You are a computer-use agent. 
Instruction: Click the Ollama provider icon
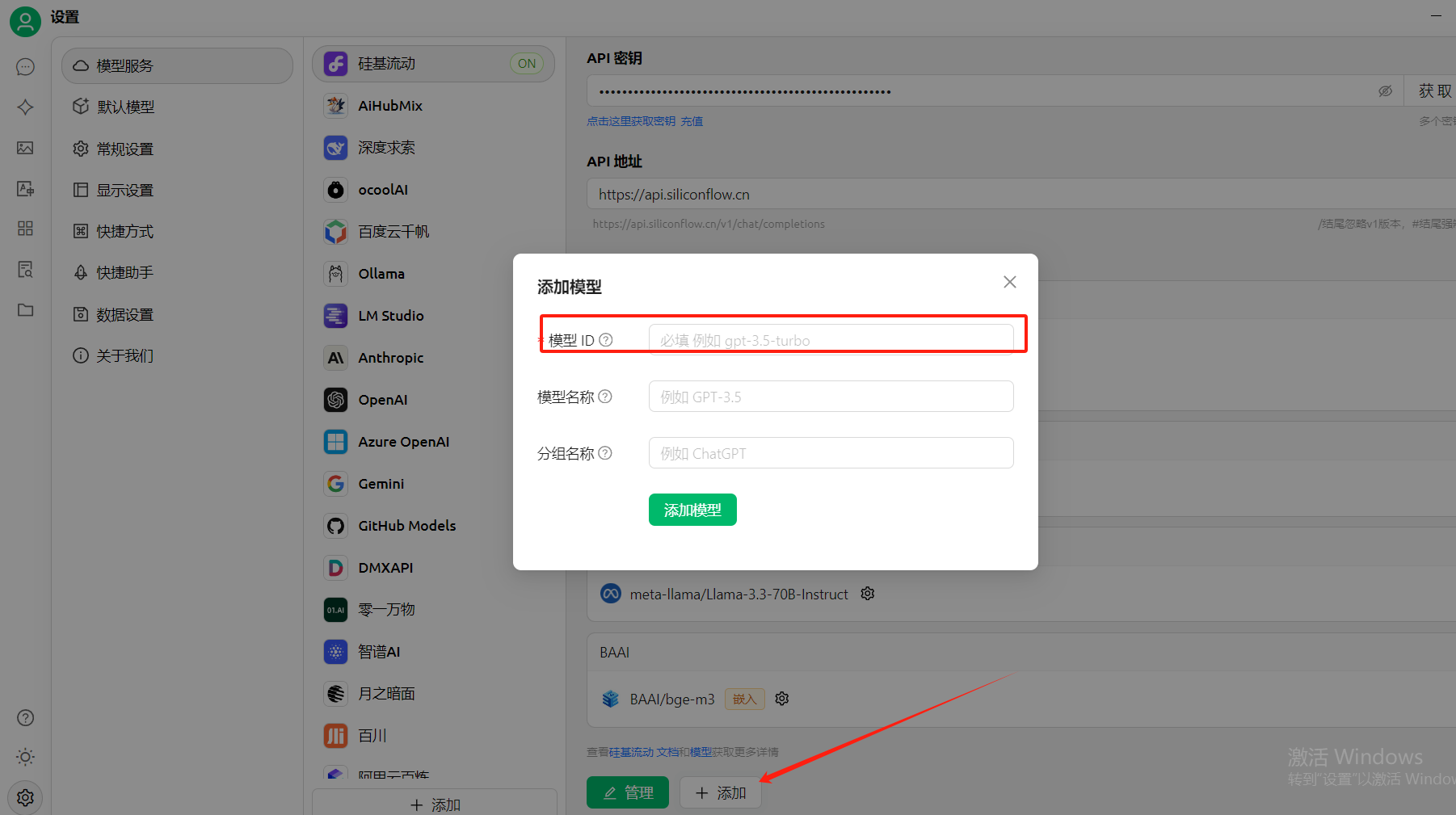point(335,274)
